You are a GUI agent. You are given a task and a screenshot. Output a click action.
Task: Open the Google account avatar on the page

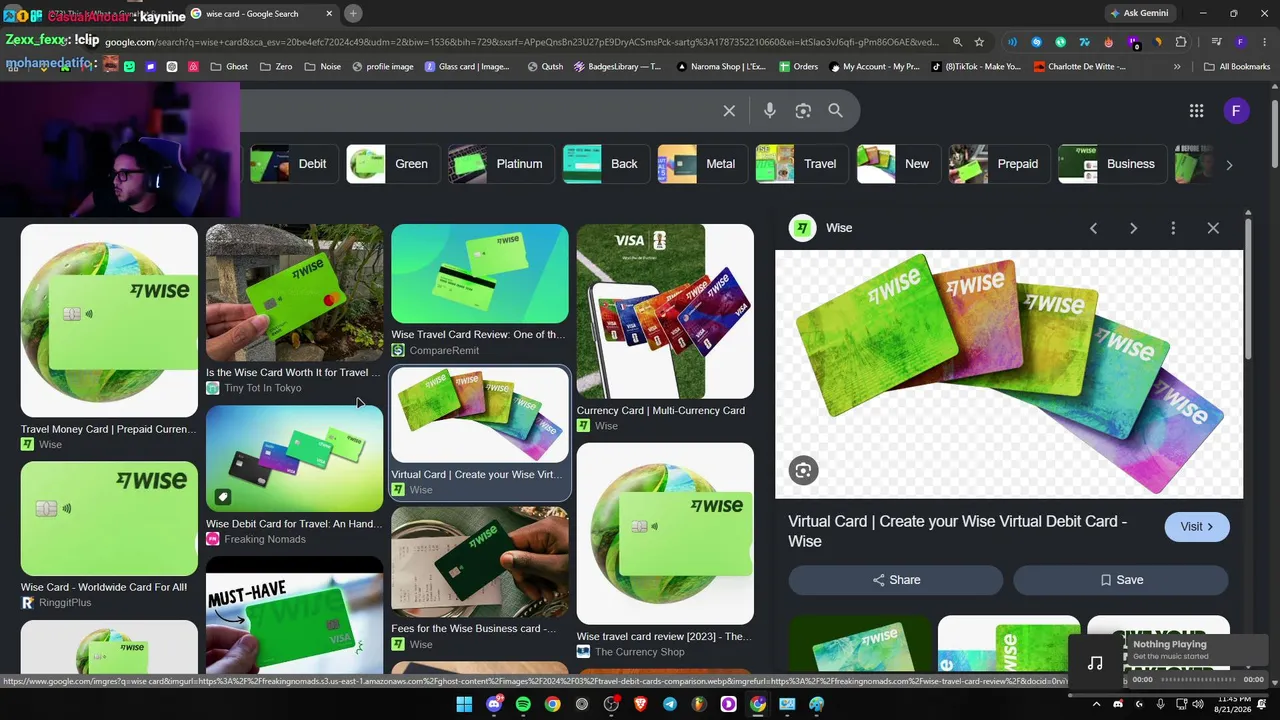(x=1236, y=111)
